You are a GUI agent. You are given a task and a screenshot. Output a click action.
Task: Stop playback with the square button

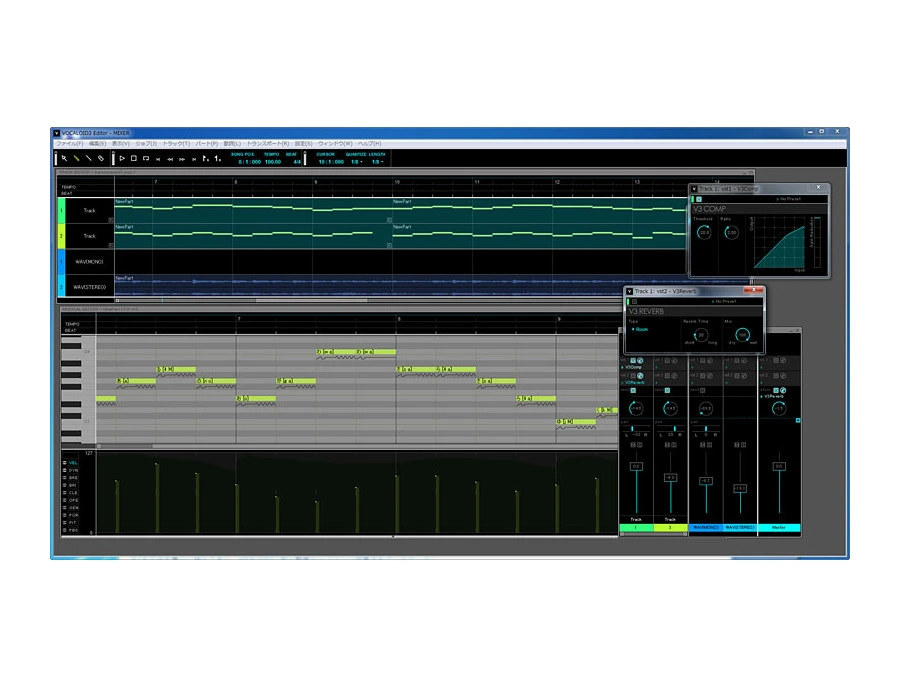click(134, 158)
